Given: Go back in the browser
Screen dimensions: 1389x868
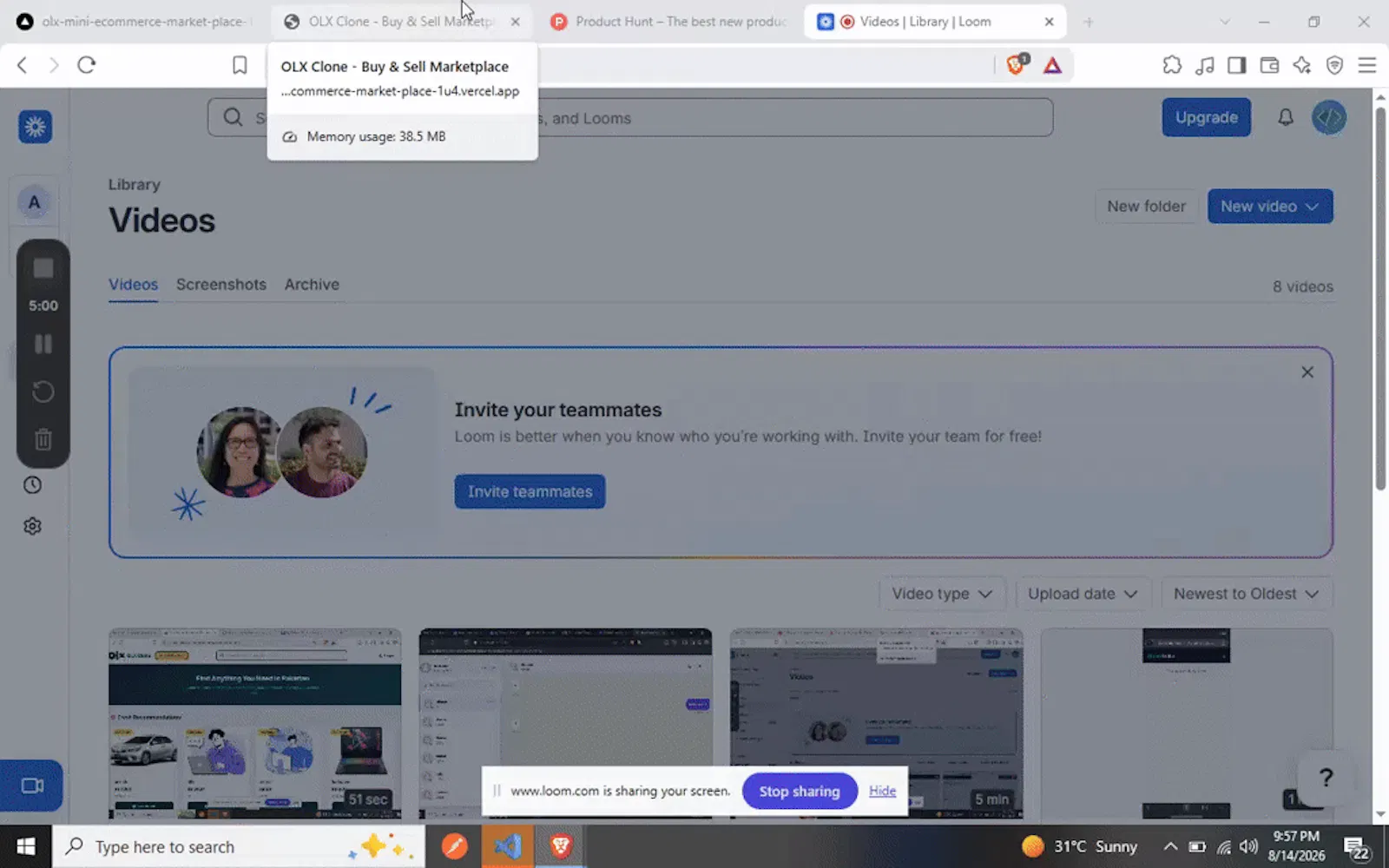Looking at the screenshot, I should [23, 65].
